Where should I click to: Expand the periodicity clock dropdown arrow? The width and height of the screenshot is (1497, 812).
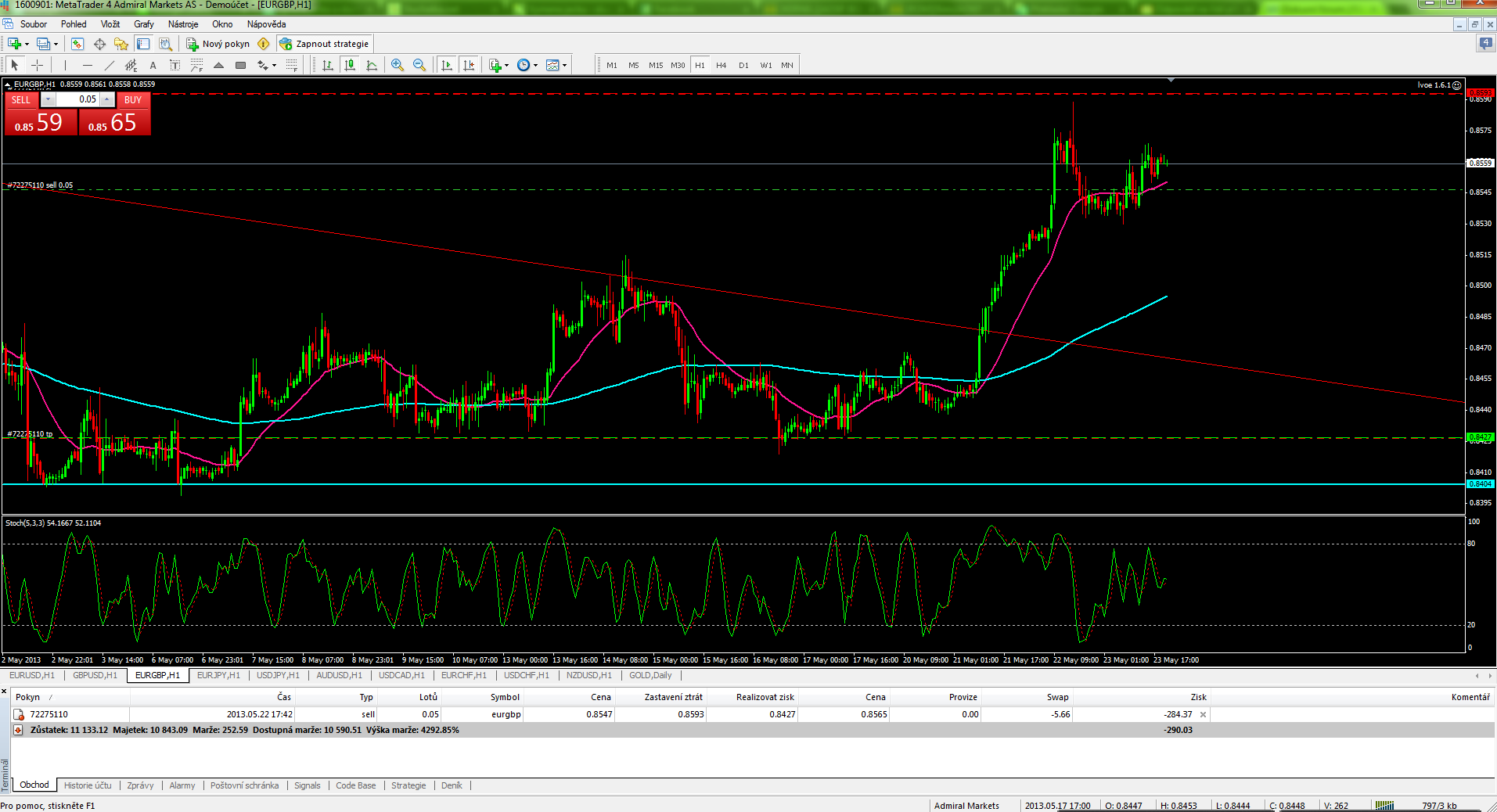point(536,65)
